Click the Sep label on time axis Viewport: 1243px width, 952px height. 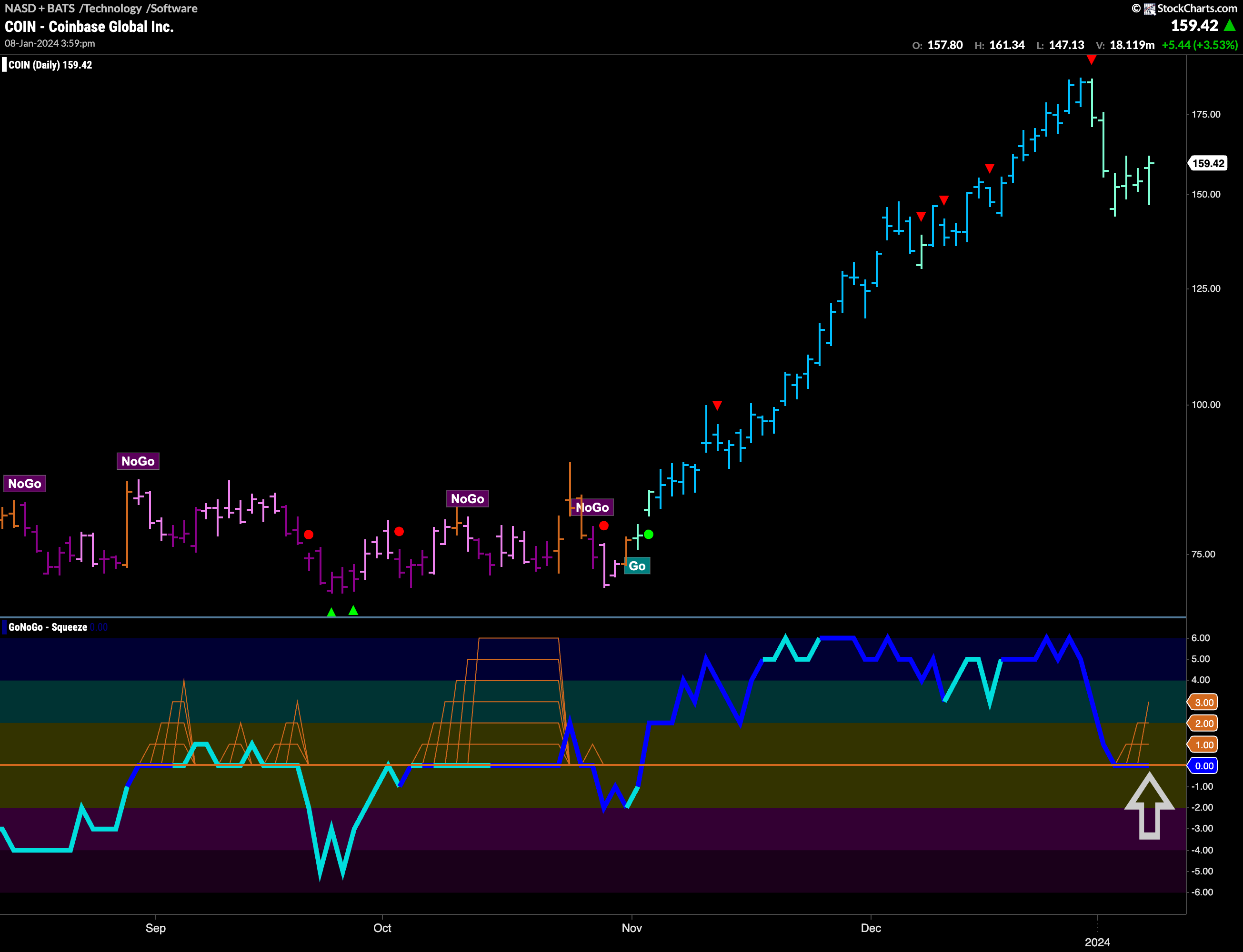(x=155, y=928)
